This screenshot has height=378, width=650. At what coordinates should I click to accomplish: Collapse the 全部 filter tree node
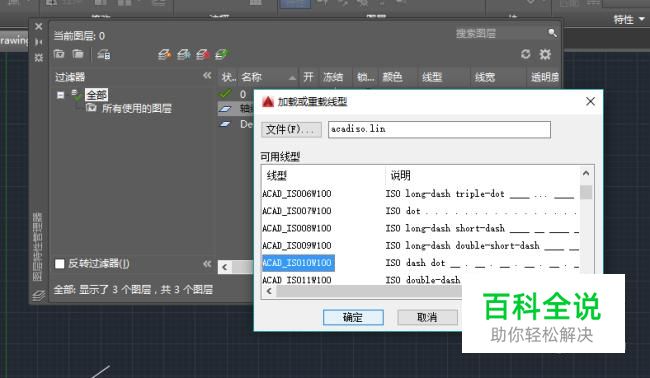61,95
